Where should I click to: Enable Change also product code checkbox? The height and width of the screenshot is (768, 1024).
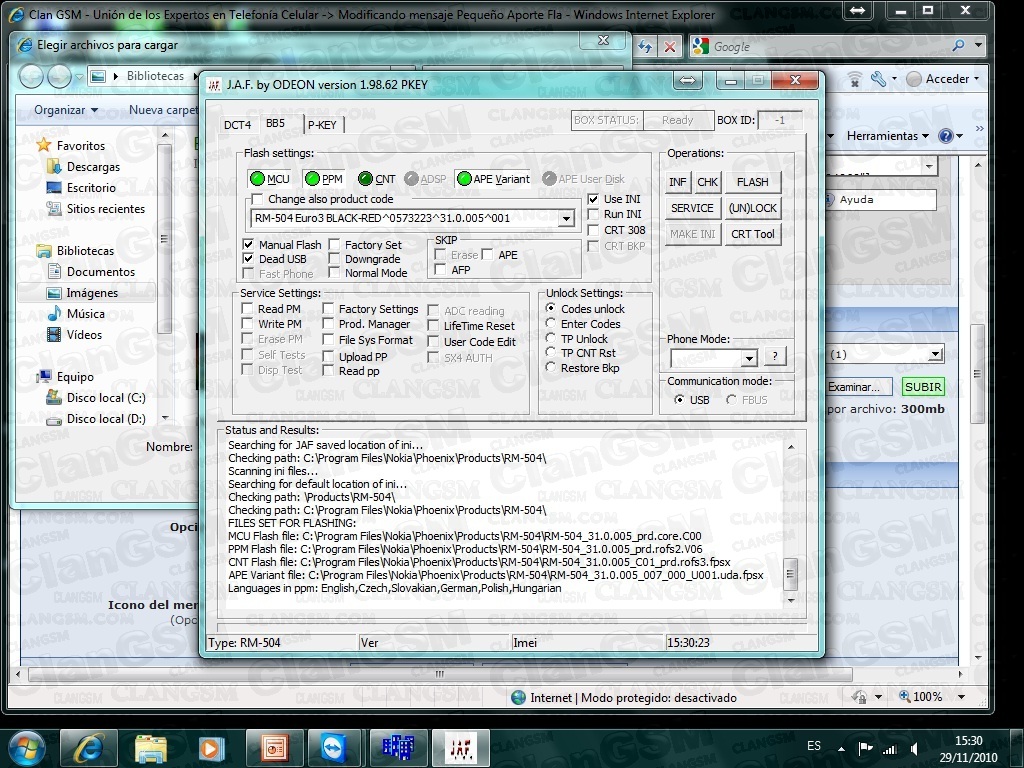pos(257,199)
